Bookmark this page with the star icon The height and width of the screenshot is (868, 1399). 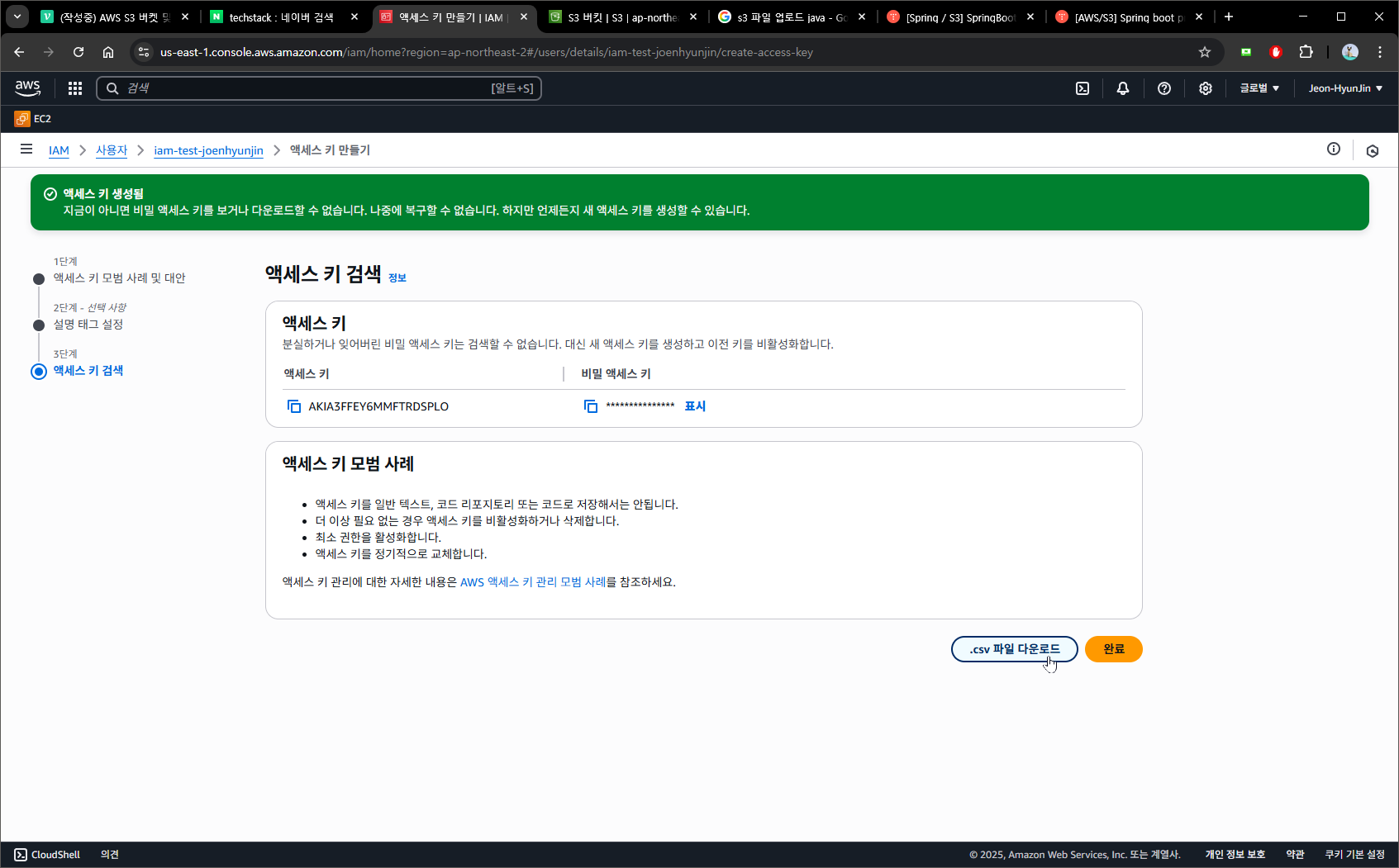(1205, 52)
